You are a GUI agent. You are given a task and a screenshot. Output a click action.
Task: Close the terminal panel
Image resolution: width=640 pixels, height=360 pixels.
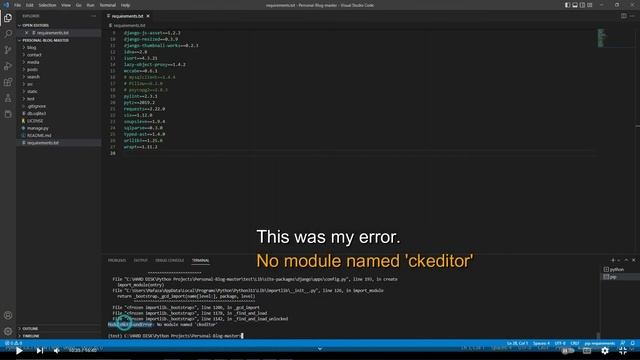click(x=633, y=260)
